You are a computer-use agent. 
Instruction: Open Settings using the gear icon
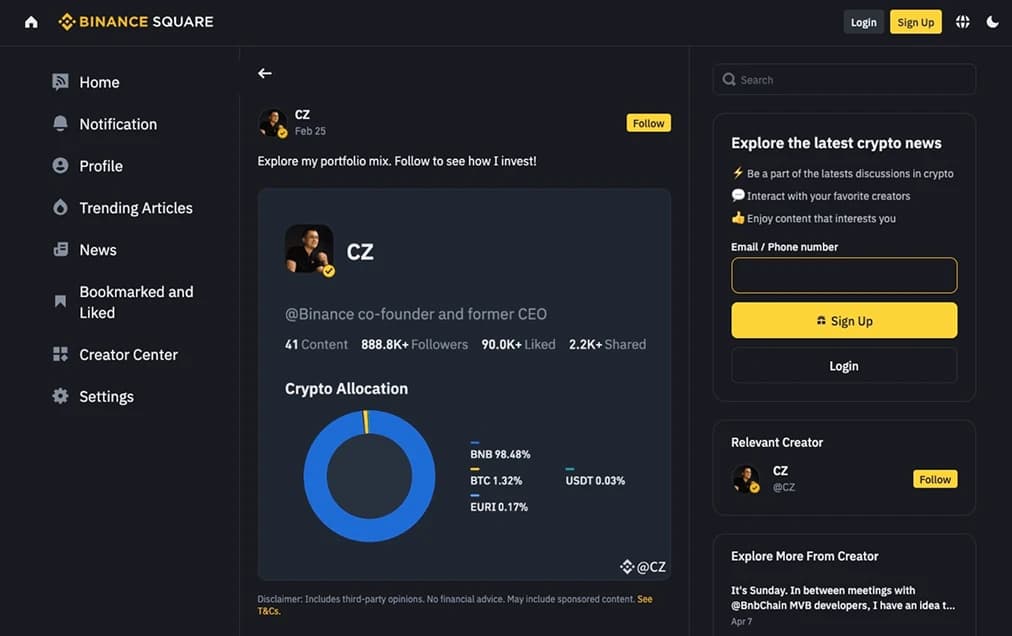(x=60, y=395)
